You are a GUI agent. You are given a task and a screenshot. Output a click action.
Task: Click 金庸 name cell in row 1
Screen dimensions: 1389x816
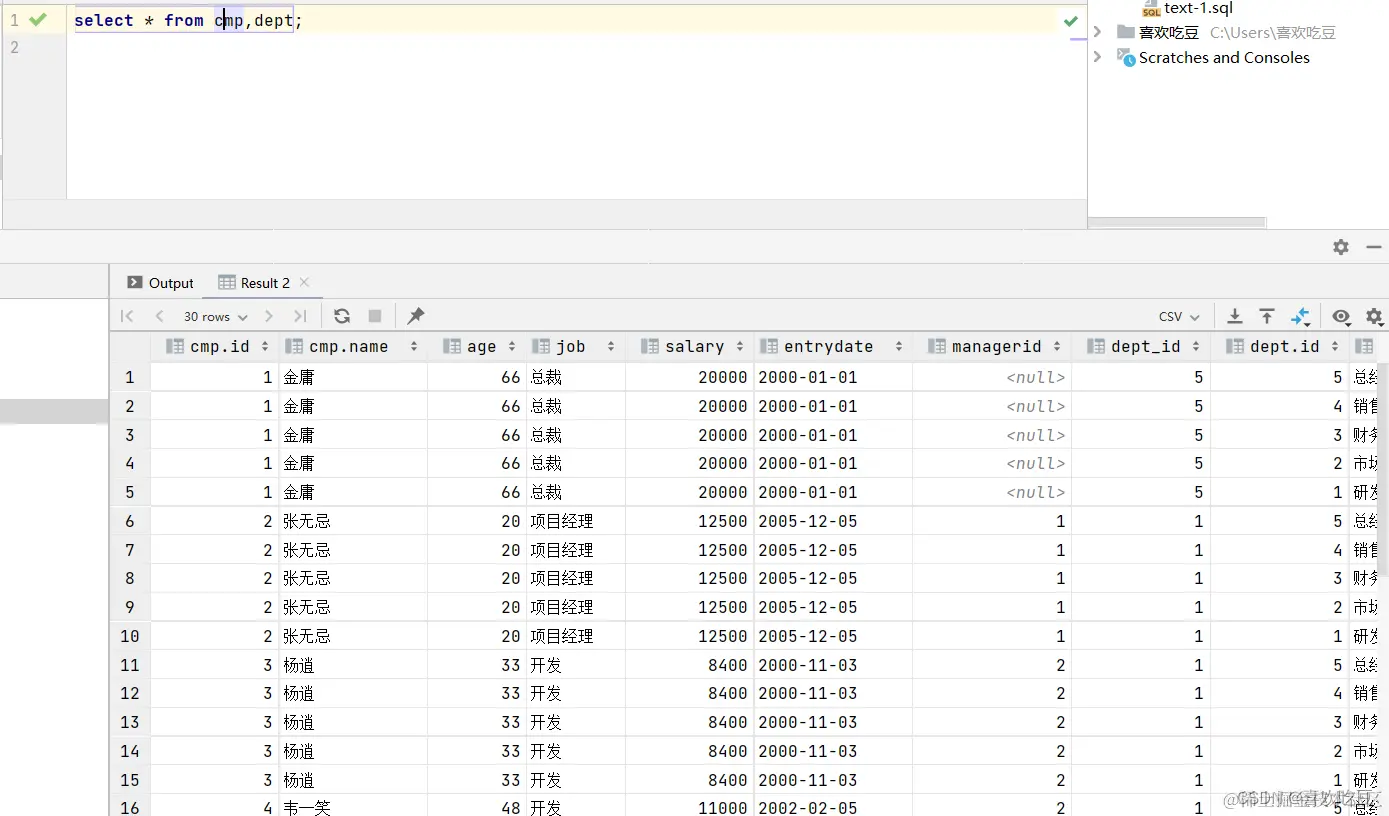[353, 377]
